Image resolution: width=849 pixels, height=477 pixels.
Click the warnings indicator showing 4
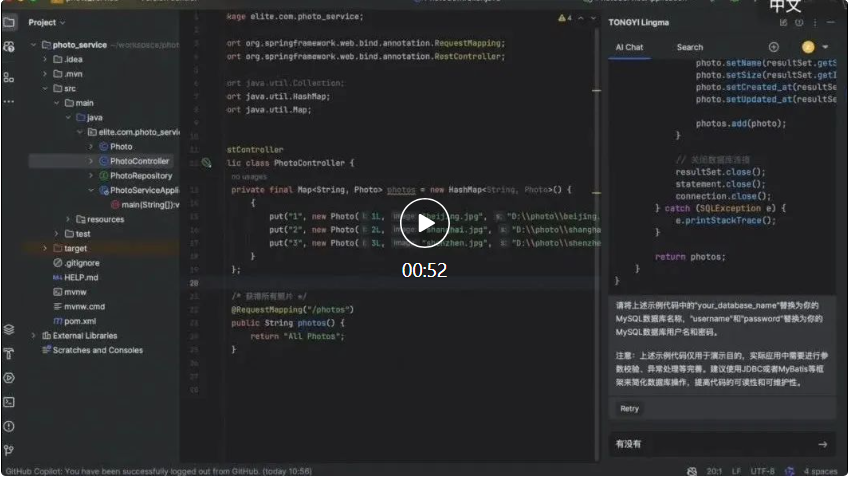coord(565,18)
